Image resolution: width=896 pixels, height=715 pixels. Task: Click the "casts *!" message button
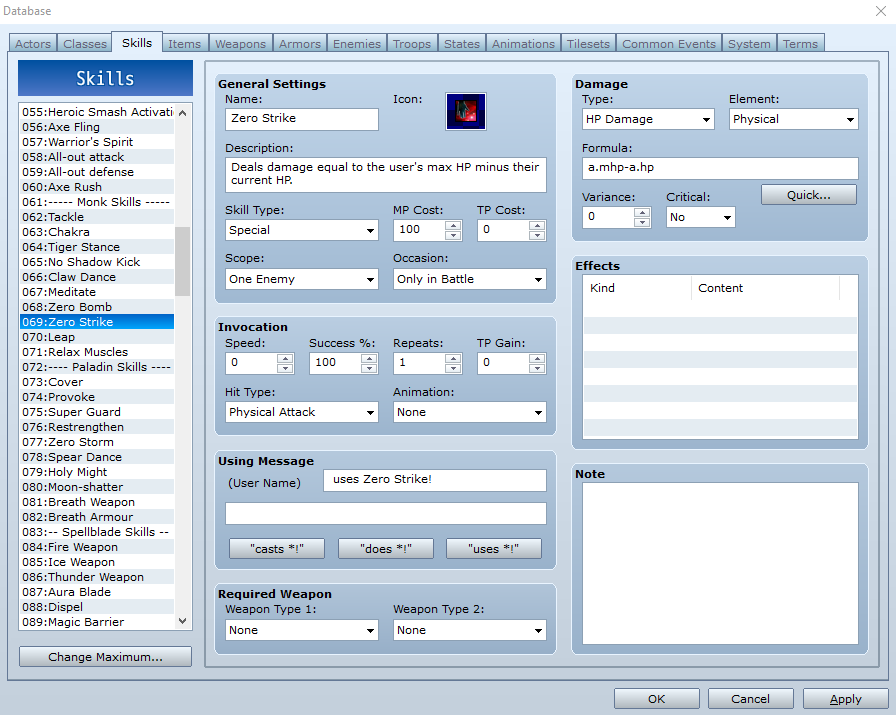pos(277,549)
